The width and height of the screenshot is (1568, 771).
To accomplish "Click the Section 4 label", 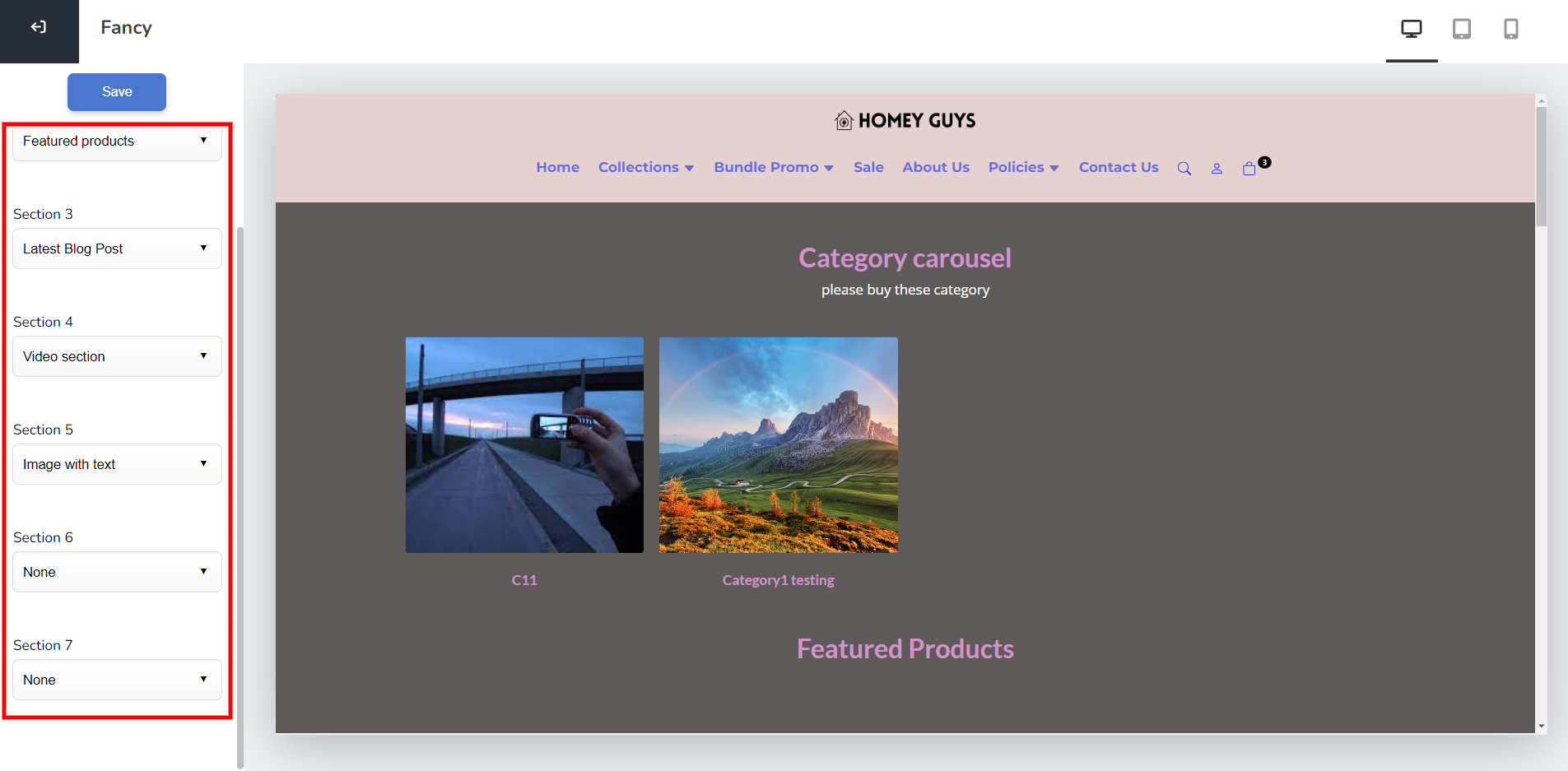I will click(43, 322).
